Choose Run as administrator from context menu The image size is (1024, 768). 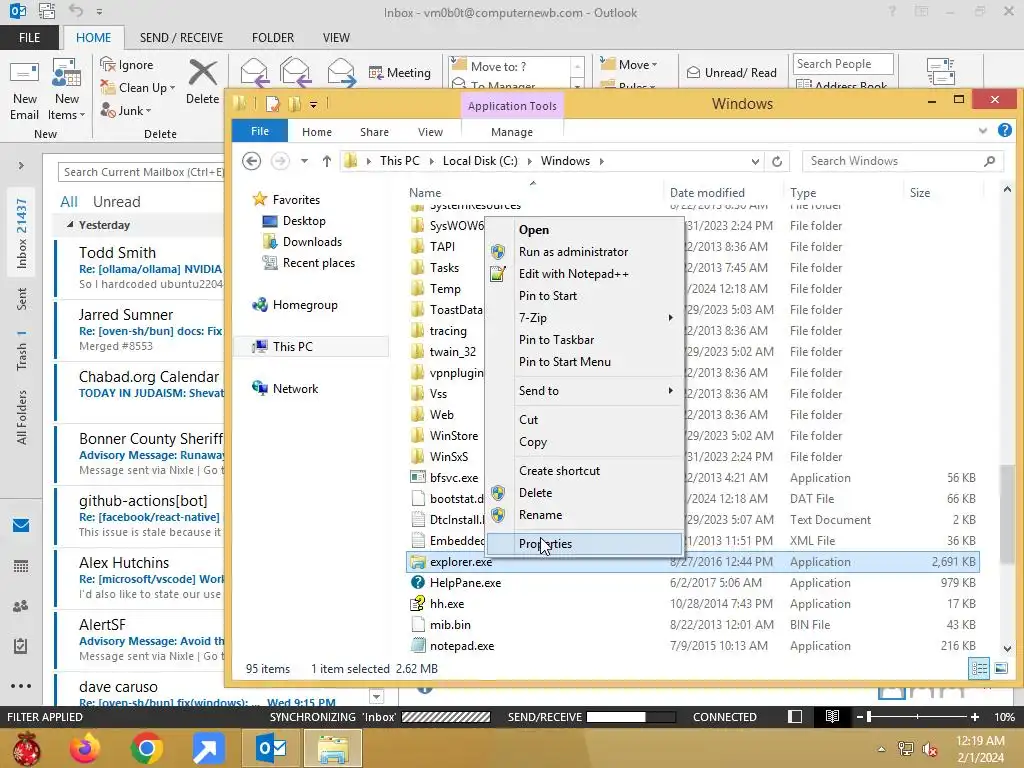click(x=585, y=251)
